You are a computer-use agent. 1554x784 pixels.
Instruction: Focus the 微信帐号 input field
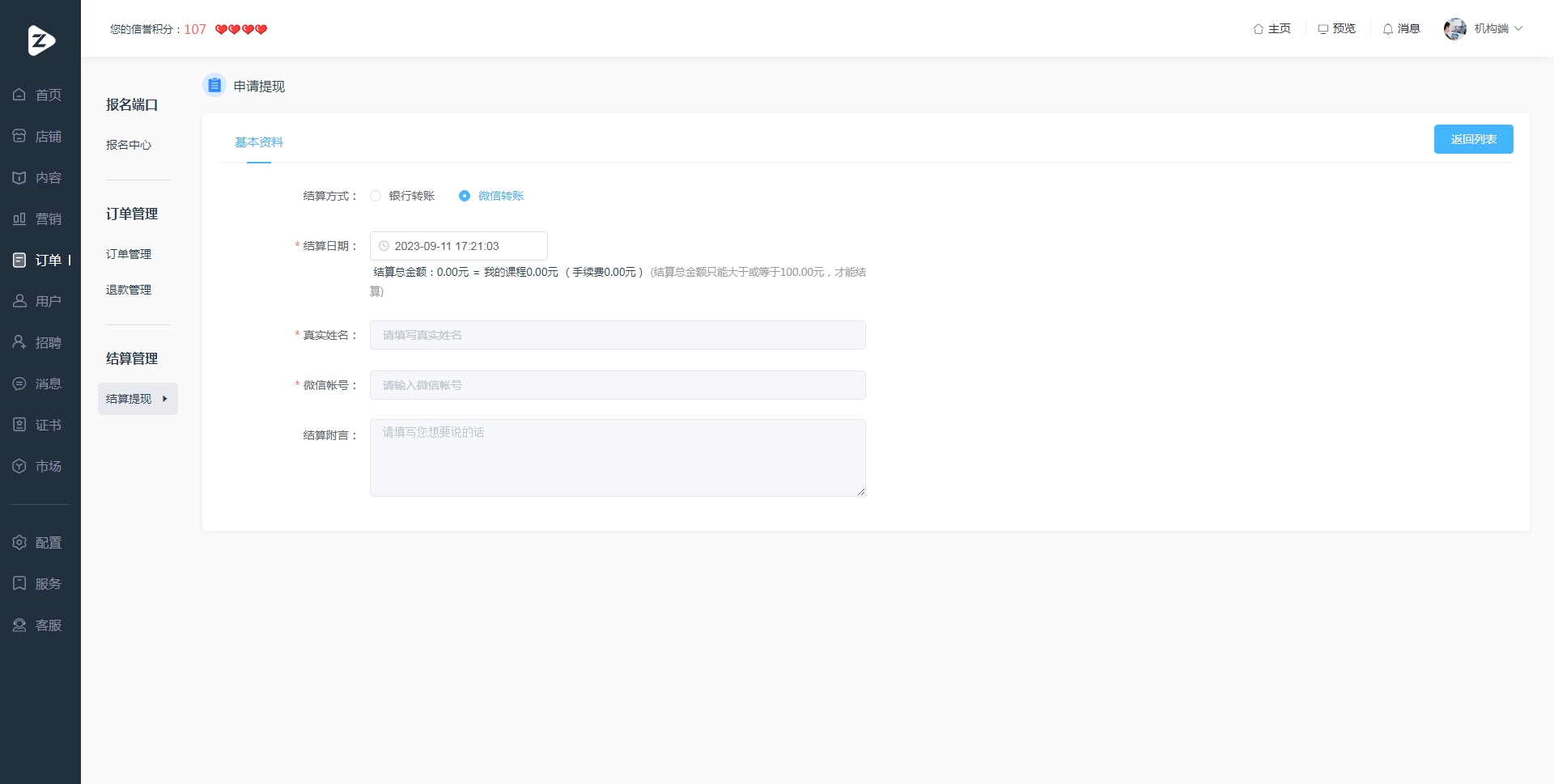pyautogui.click(x=618, y=385)
